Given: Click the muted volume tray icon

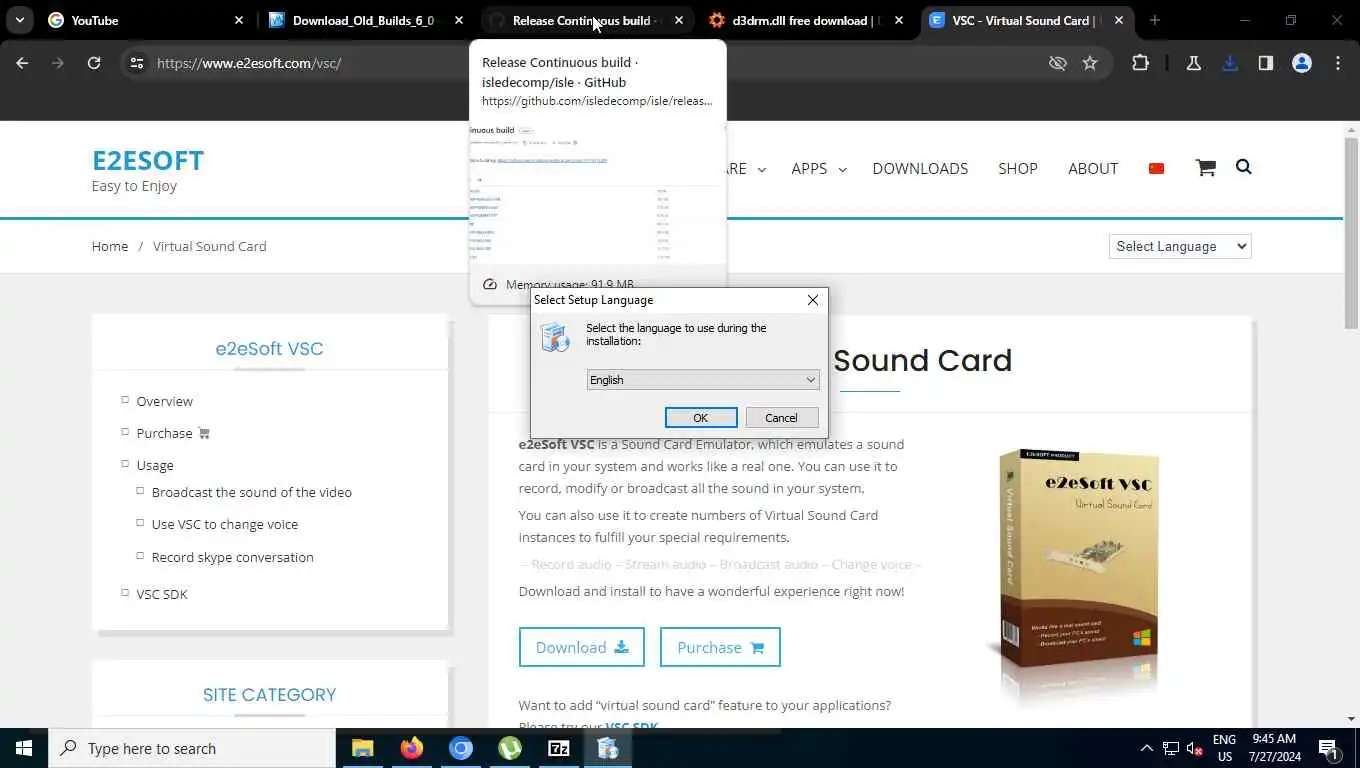Looking at the screenshot, I should click(x=1195, y=748).
